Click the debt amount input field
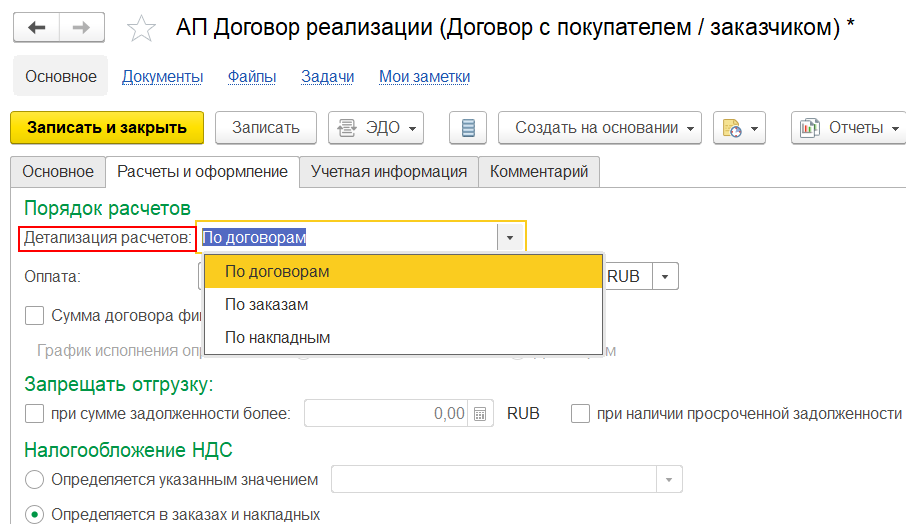Image resolution: width=906 pixels, height=524 pixels. point(385,414)
